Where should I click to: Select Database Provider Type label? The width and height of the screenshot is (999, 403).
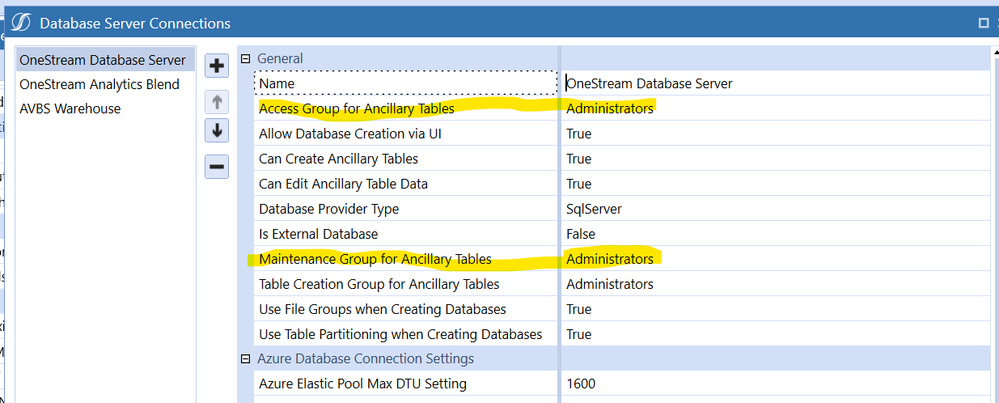point(329,209)
